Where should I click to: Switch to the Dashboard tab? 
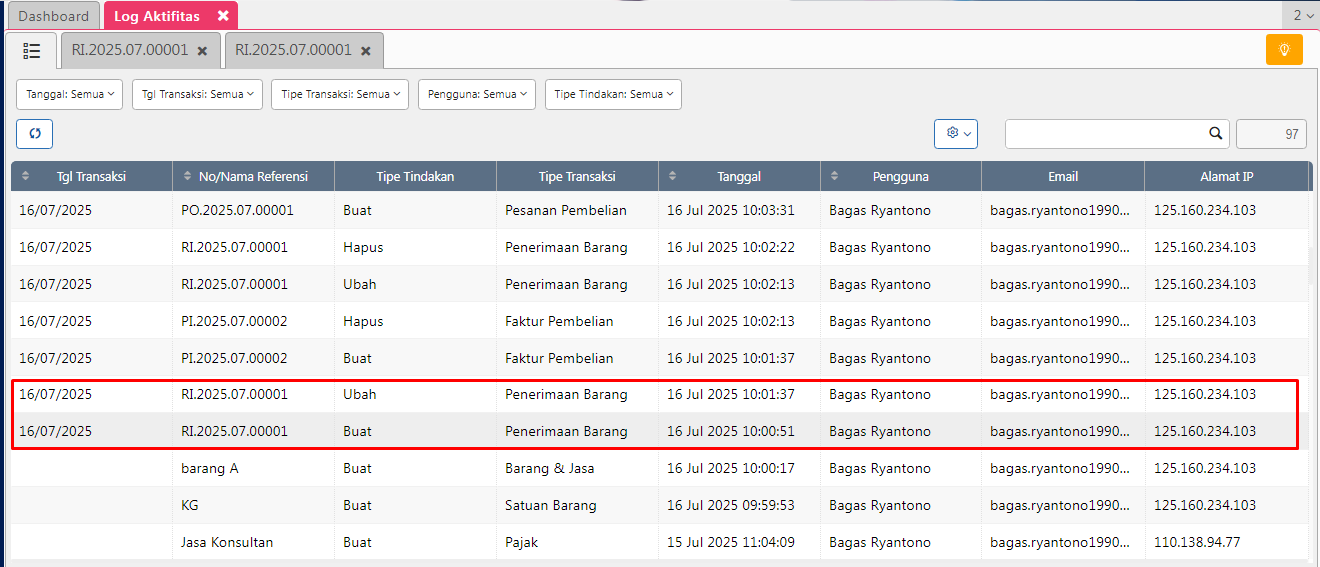click(x=53, y=16)
